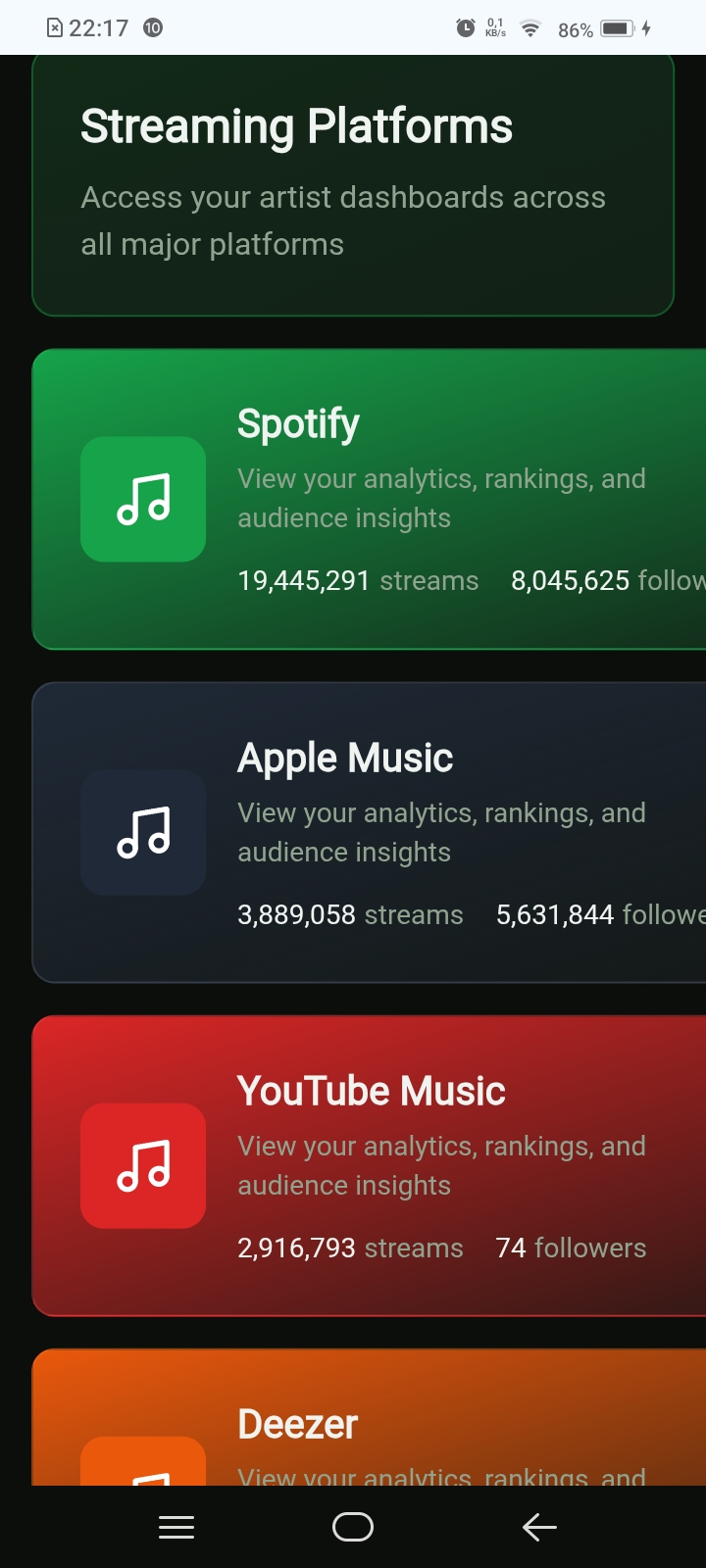
Task: Tap the battery indicator icon
Action: click(618, 28)
